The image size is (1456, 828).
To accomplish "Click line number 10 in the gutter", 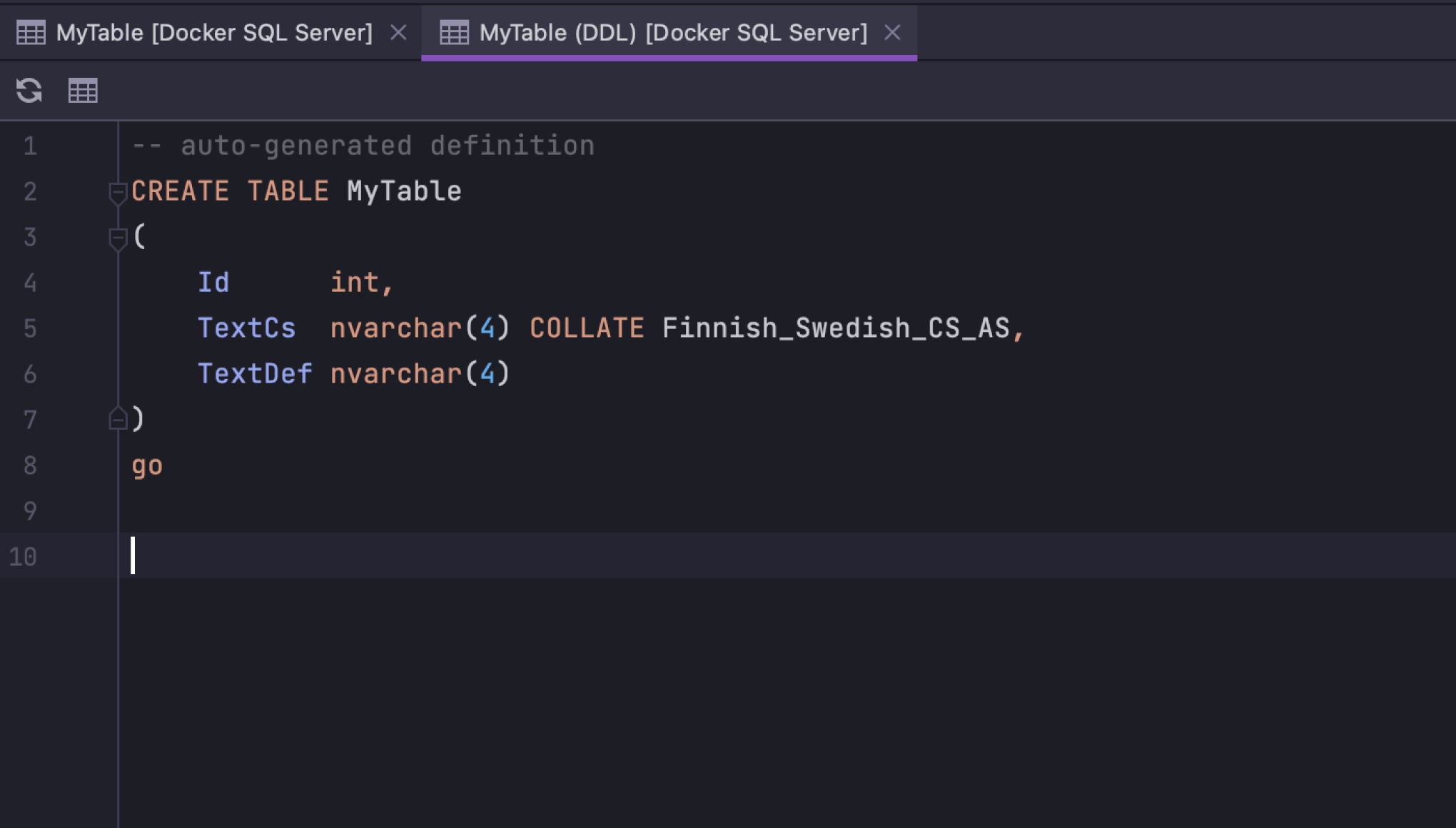I will pos(23,557).
